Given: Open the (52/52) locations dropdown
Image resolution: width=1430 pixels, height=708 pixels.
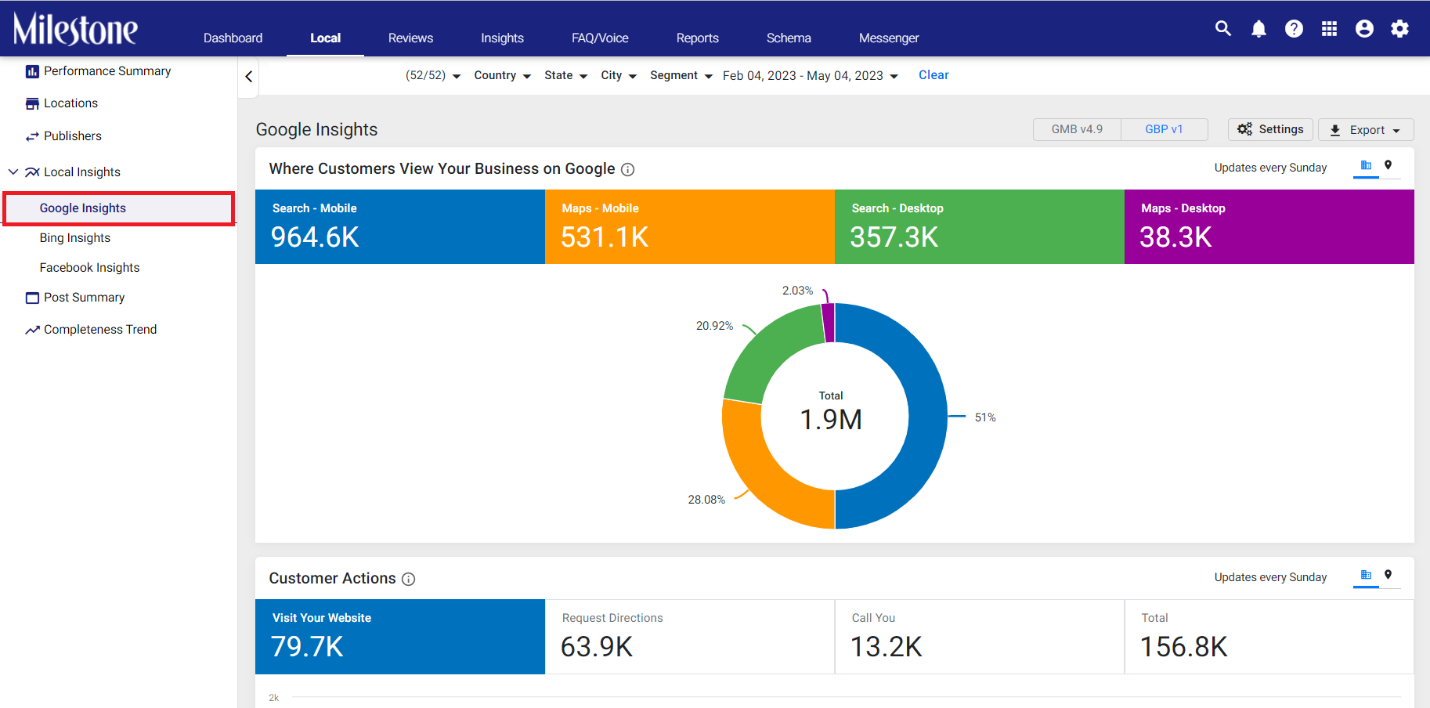Looking at the screenshot, I should (x=433, y=75).
